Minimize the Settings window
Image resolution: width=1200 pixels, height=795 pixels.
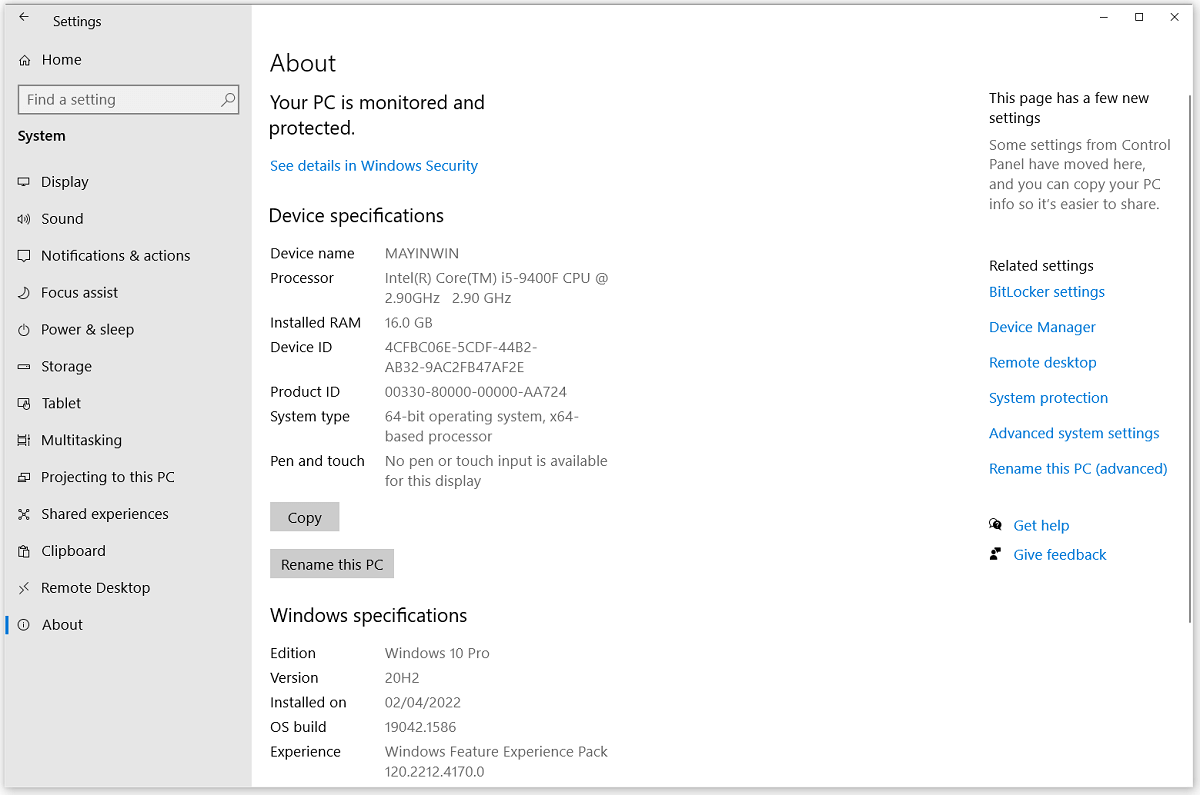(x=1103, y=17)
